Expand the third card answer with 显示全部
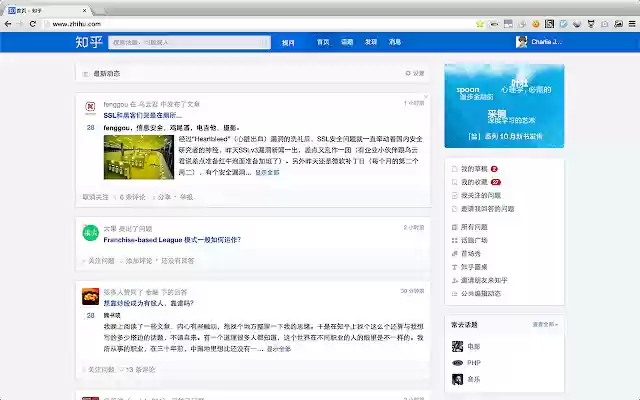 (x=279, y=349)
